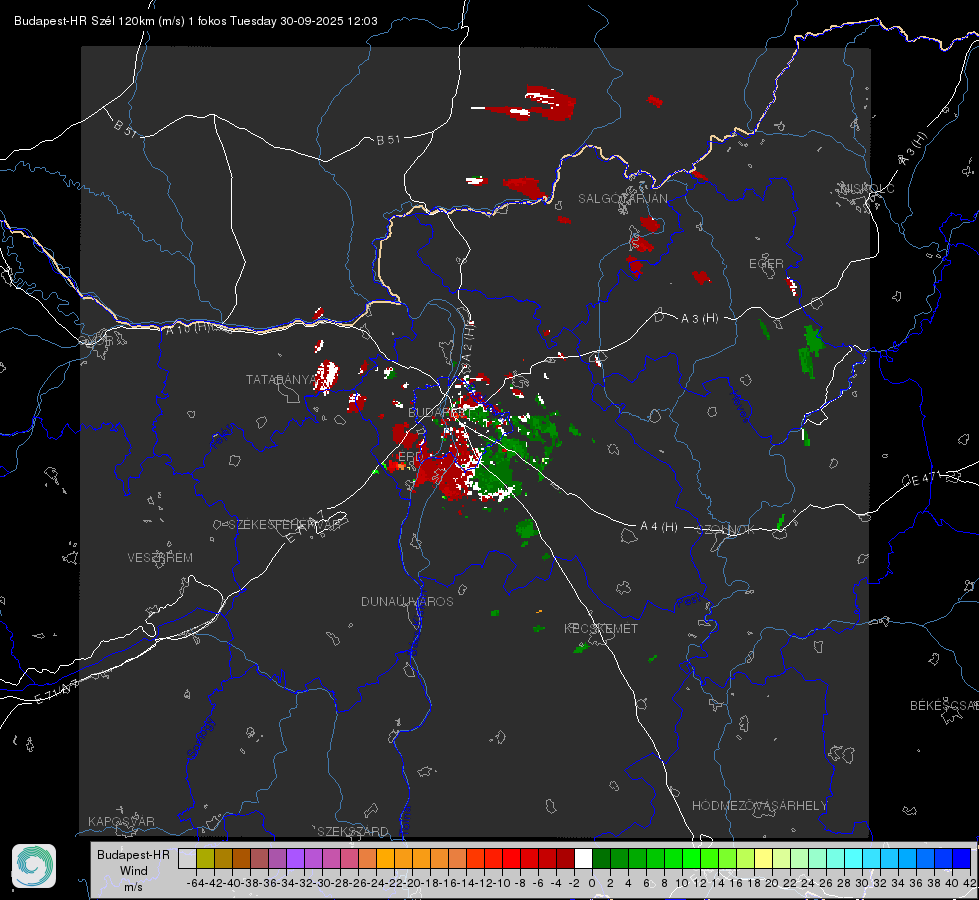The height and width of the screenshot is (900, 979).
Task: Click the 'B 51' road label north of Budapest
Action: tap(388, 140)
